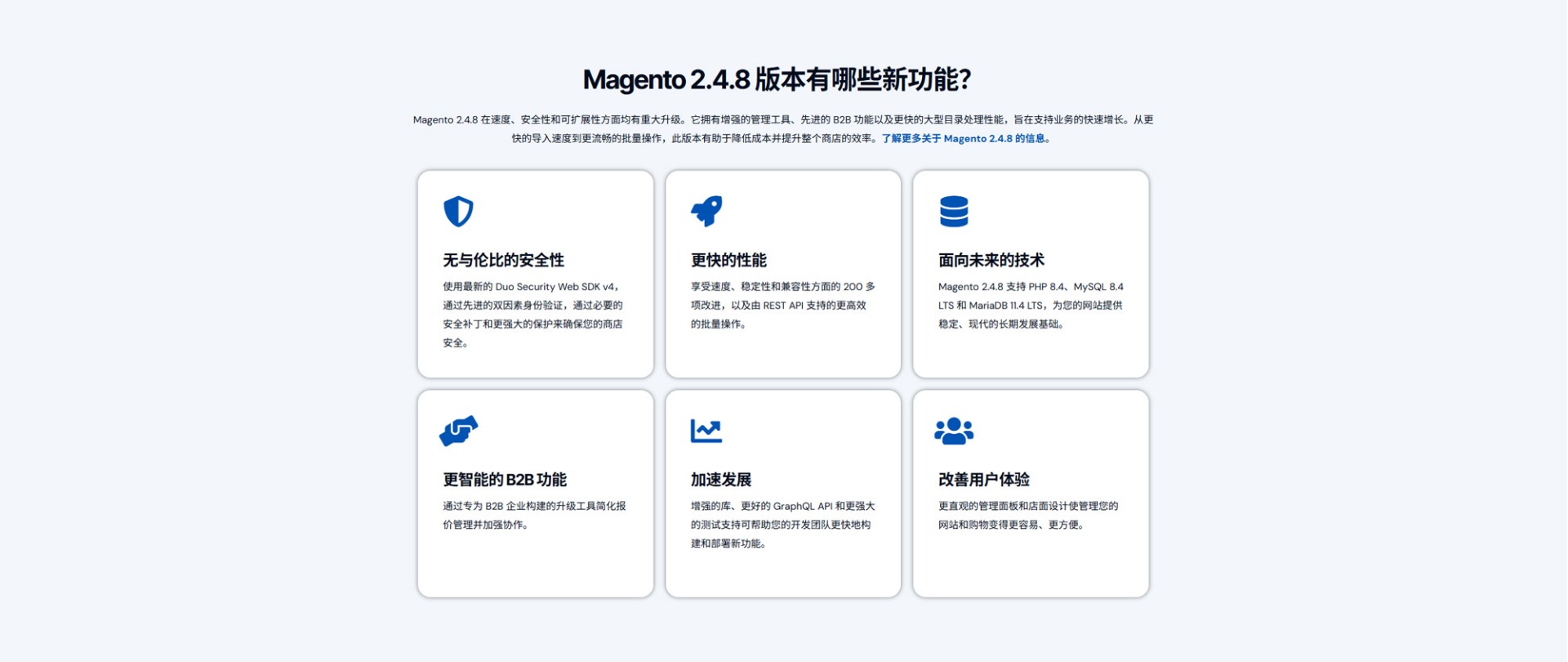Click the REST API batch operations description
Viewport: 1568px width, 662px height.
tap(782, 305)
